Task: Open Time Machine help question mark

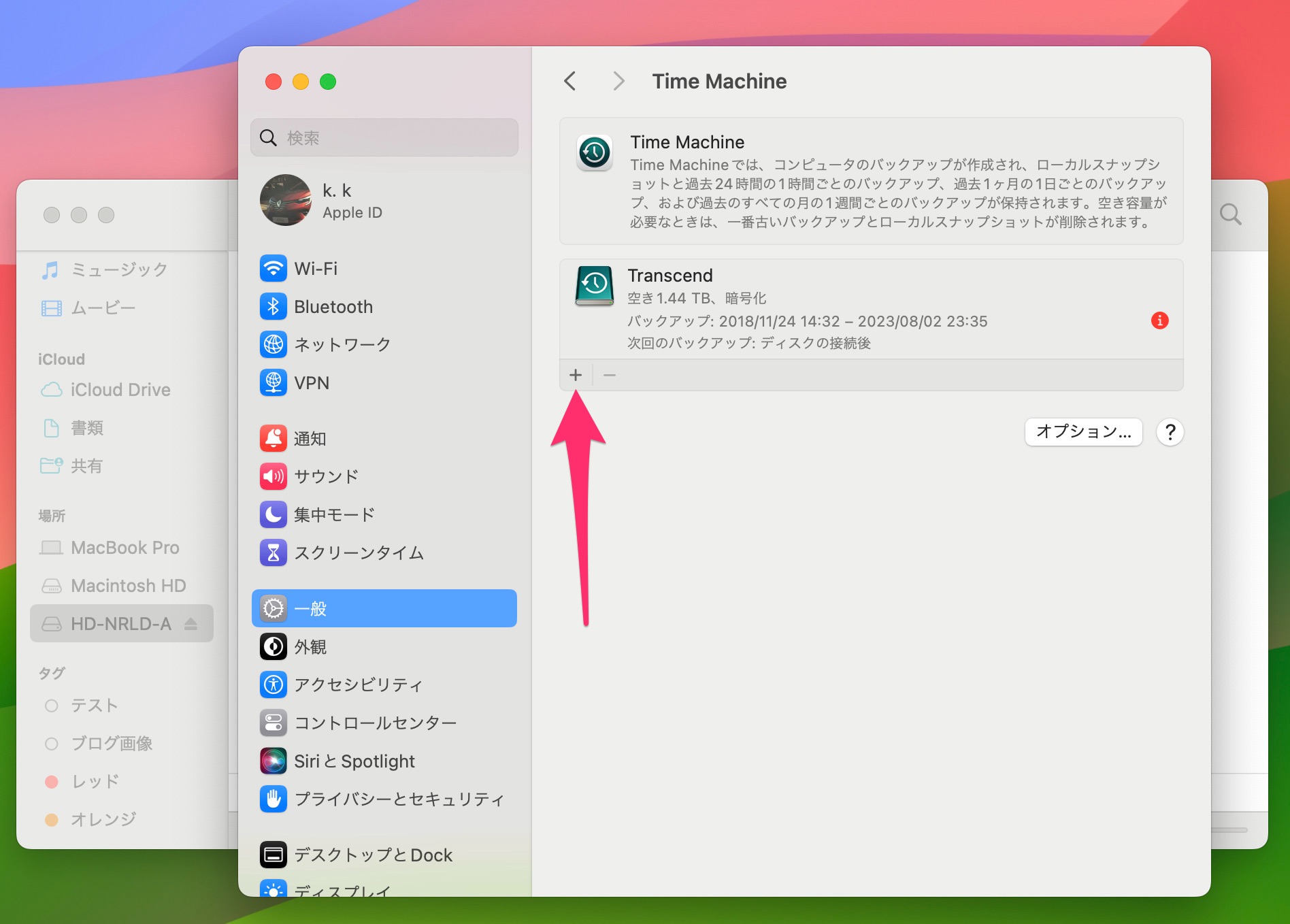Action: (1170, 432)
